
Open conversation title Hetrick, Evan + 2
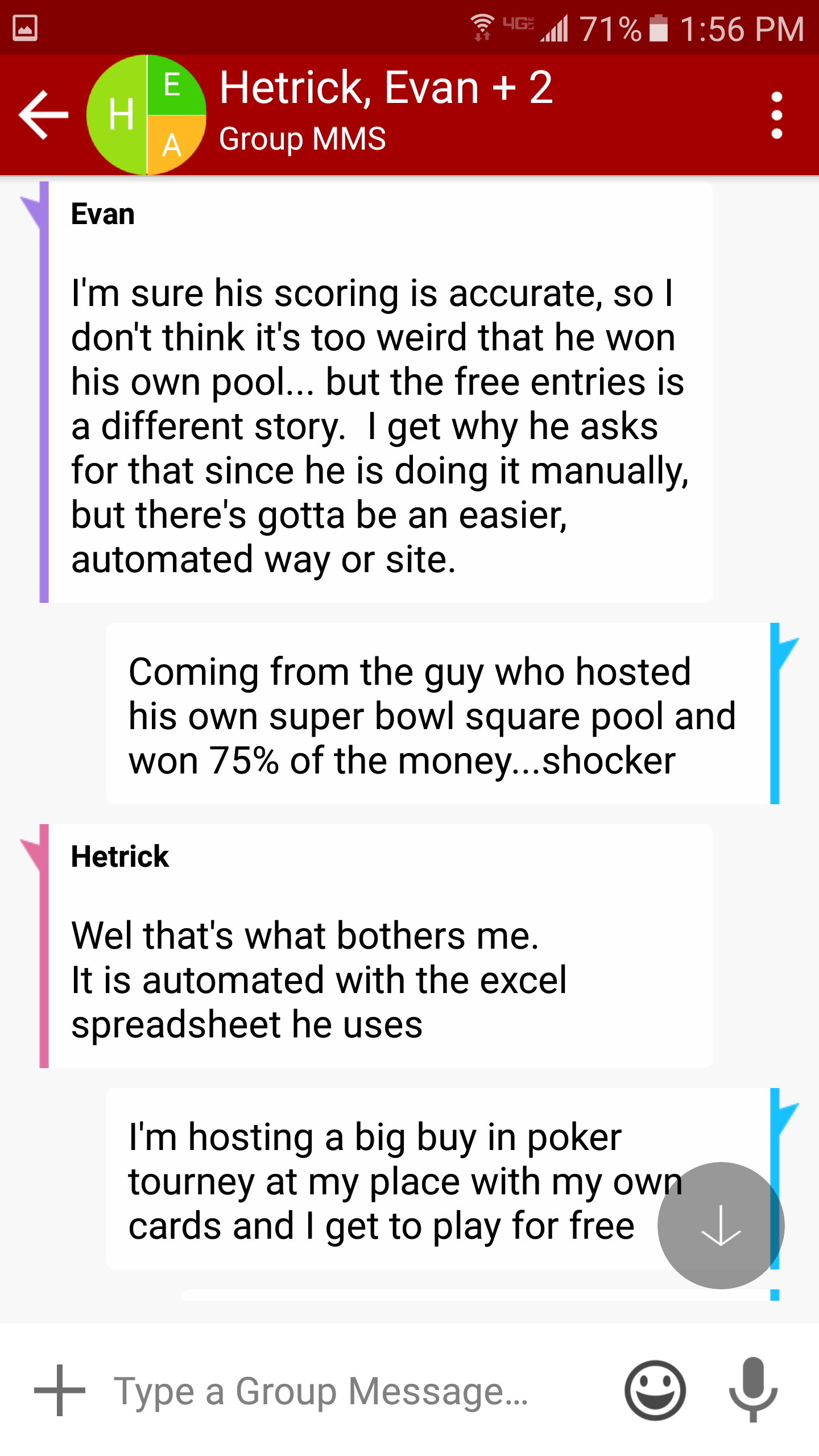[x=386, y=88]
